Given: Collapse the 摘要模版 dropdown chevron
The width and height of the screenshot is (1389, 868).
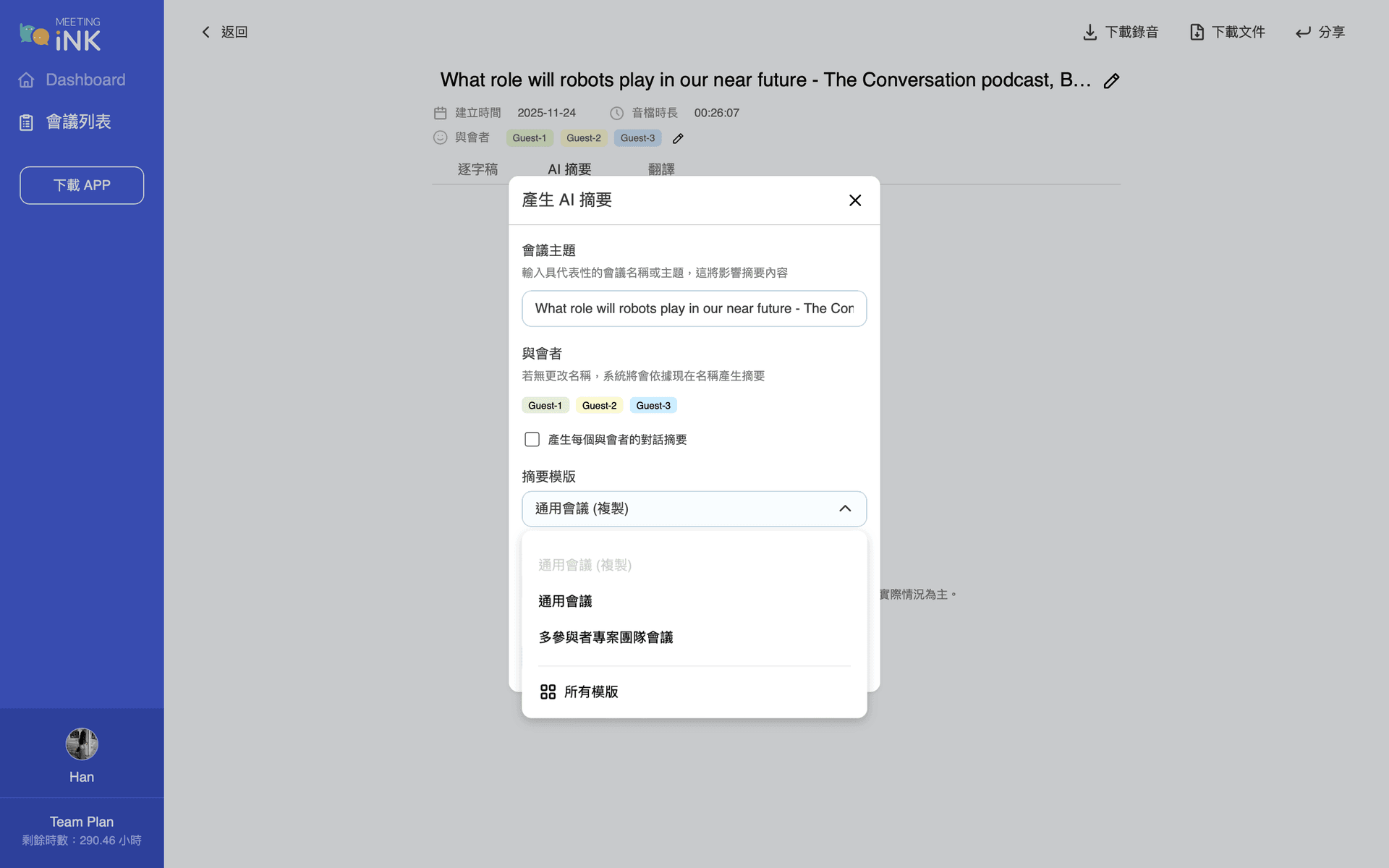Looking at the screenshot, I should [x=845, y=509].
